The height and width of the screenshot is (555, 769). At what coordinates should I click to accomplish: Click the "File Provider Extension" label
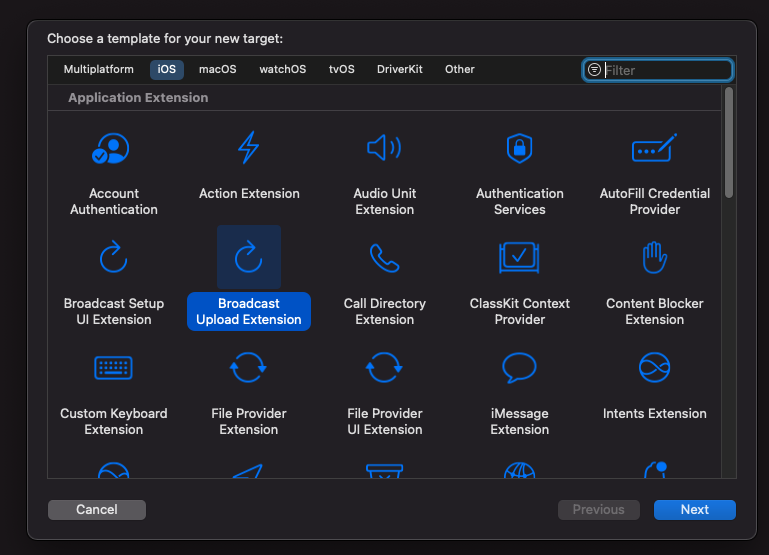[x=249, y=421]
